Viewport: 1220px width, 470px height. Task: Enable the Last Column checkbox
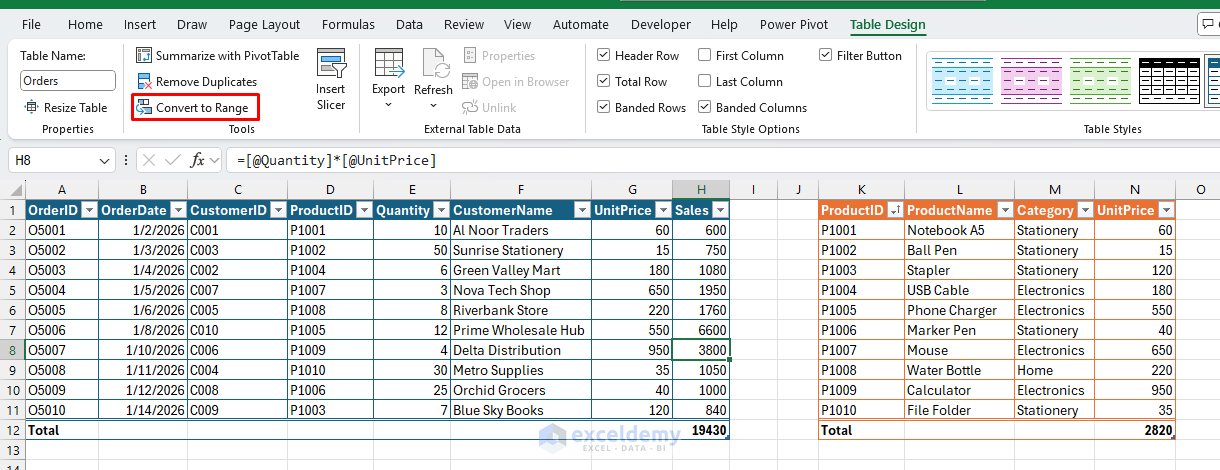tap(705, 82)
